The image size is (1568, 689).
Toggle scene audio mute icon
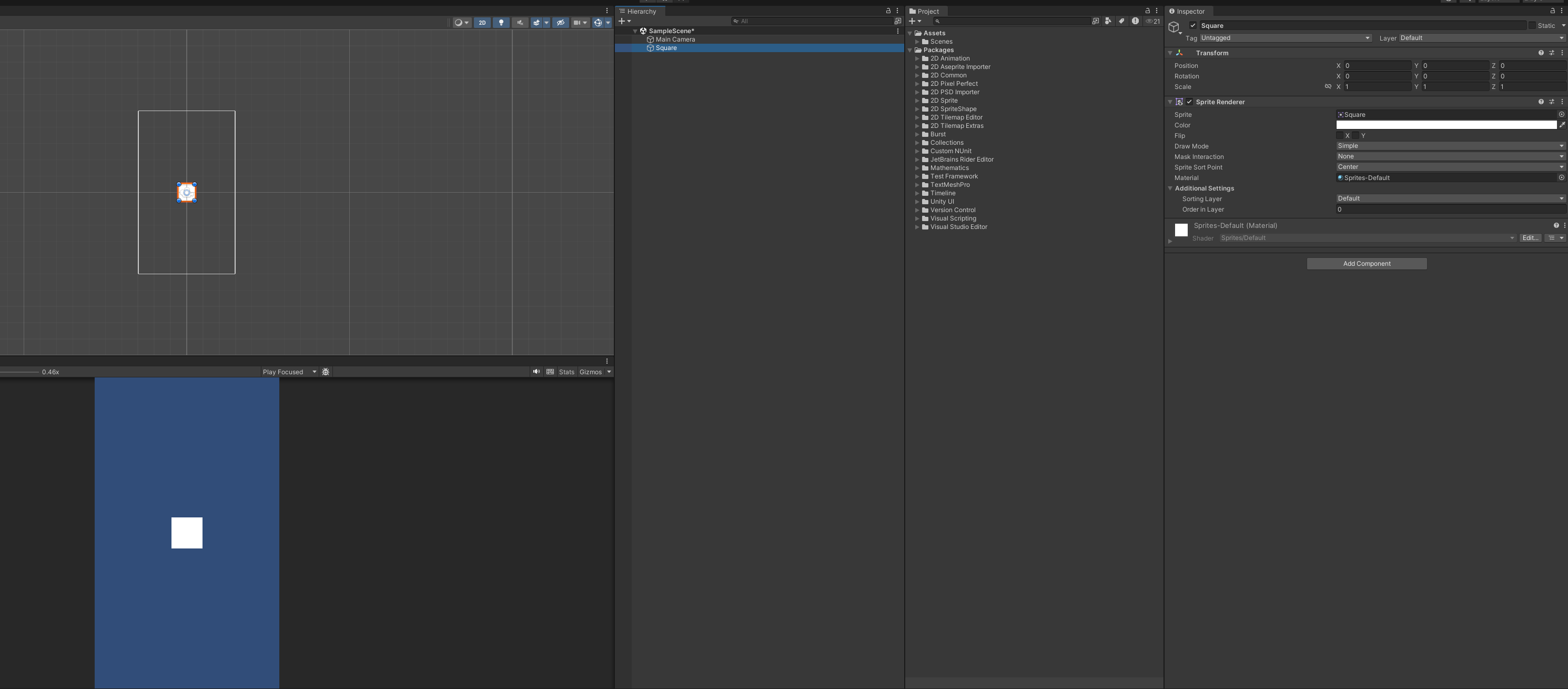point(520,23)
